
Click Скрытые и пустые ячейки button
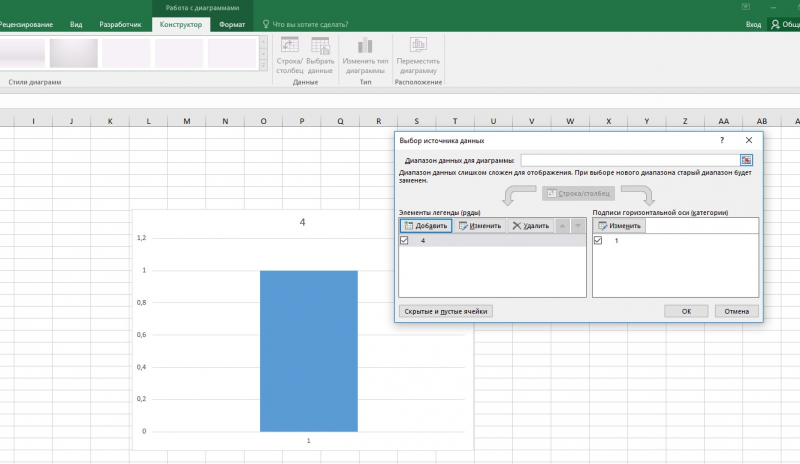tap(445, 311)
